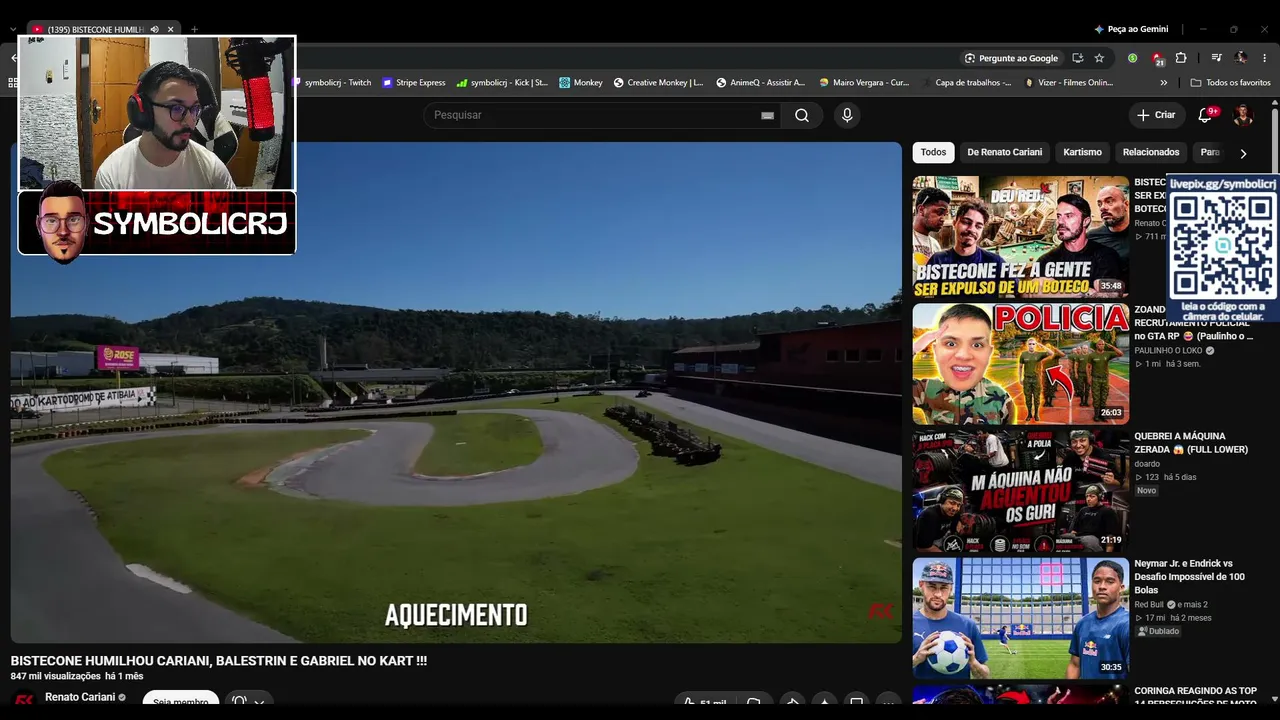The width and height of the screenshot is (1280, 720).
Task: Click the install app icon in address bar
Action: [1077, 58]
